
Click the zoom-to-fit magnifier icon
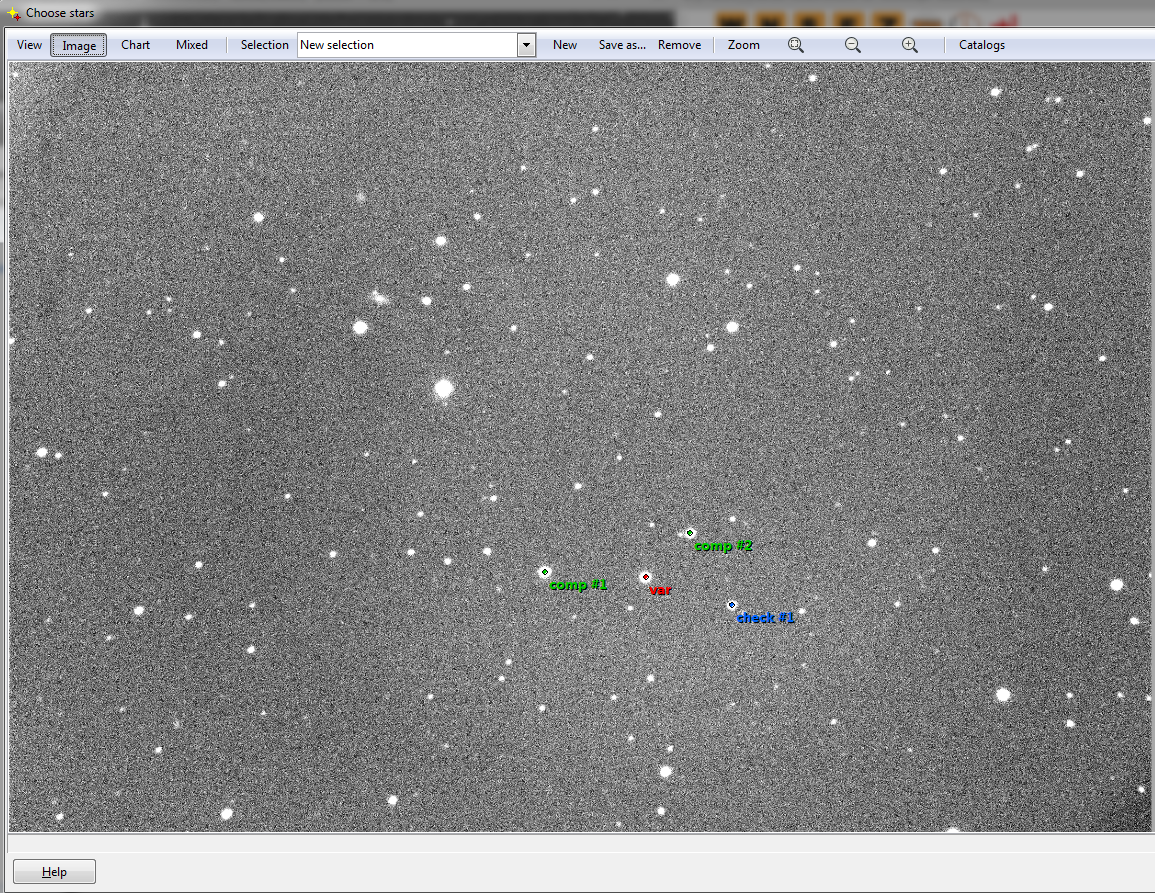click(796, 45)
